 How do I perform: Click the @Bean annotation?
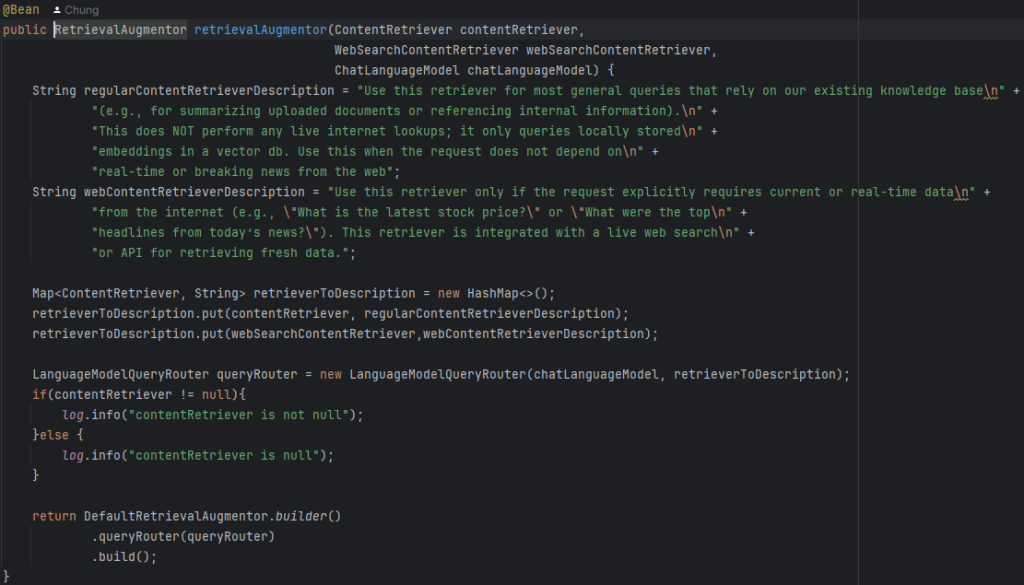coord(21,10)
